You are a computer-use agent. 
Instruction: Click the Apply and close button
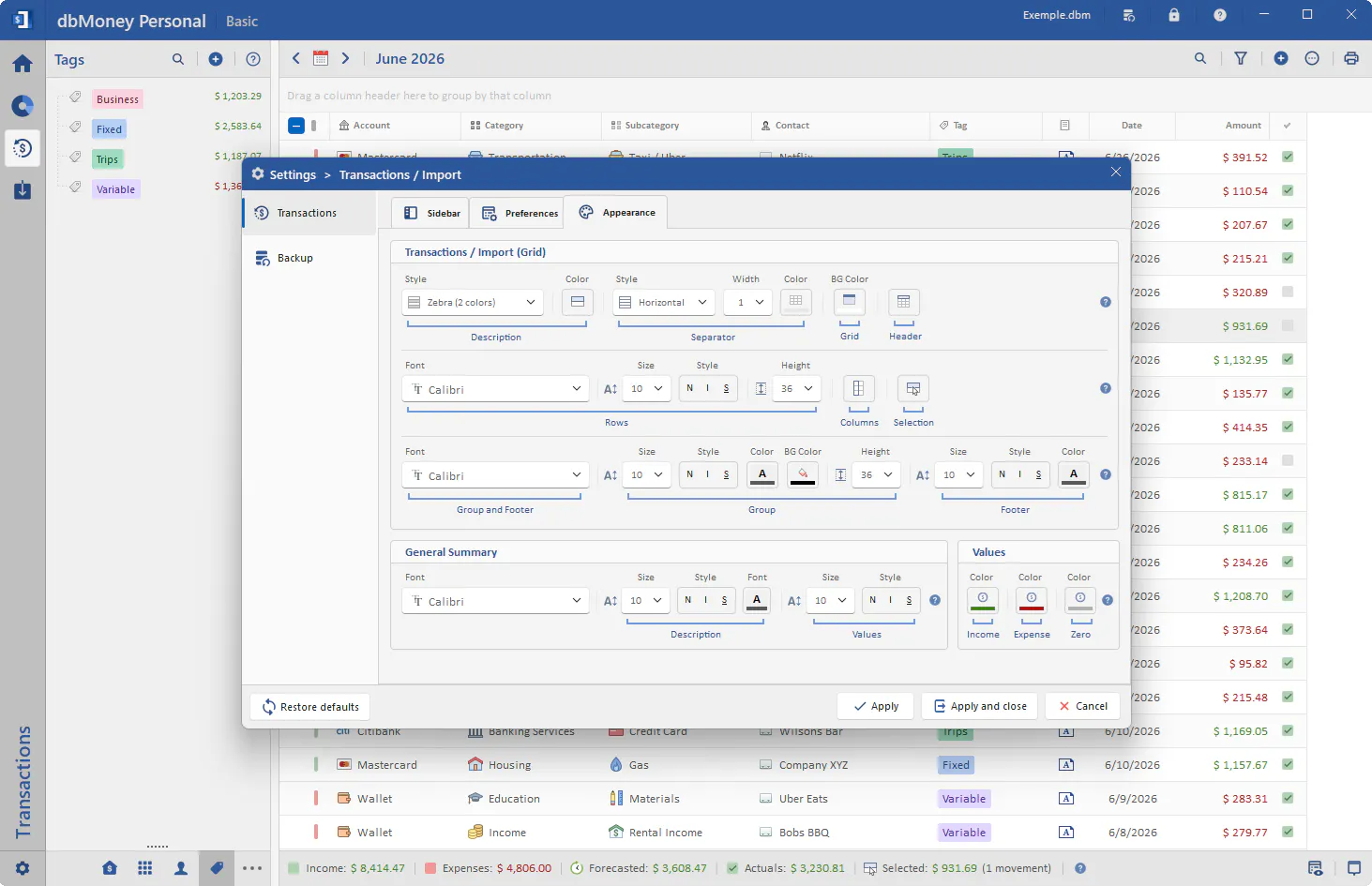coord(979,706)
